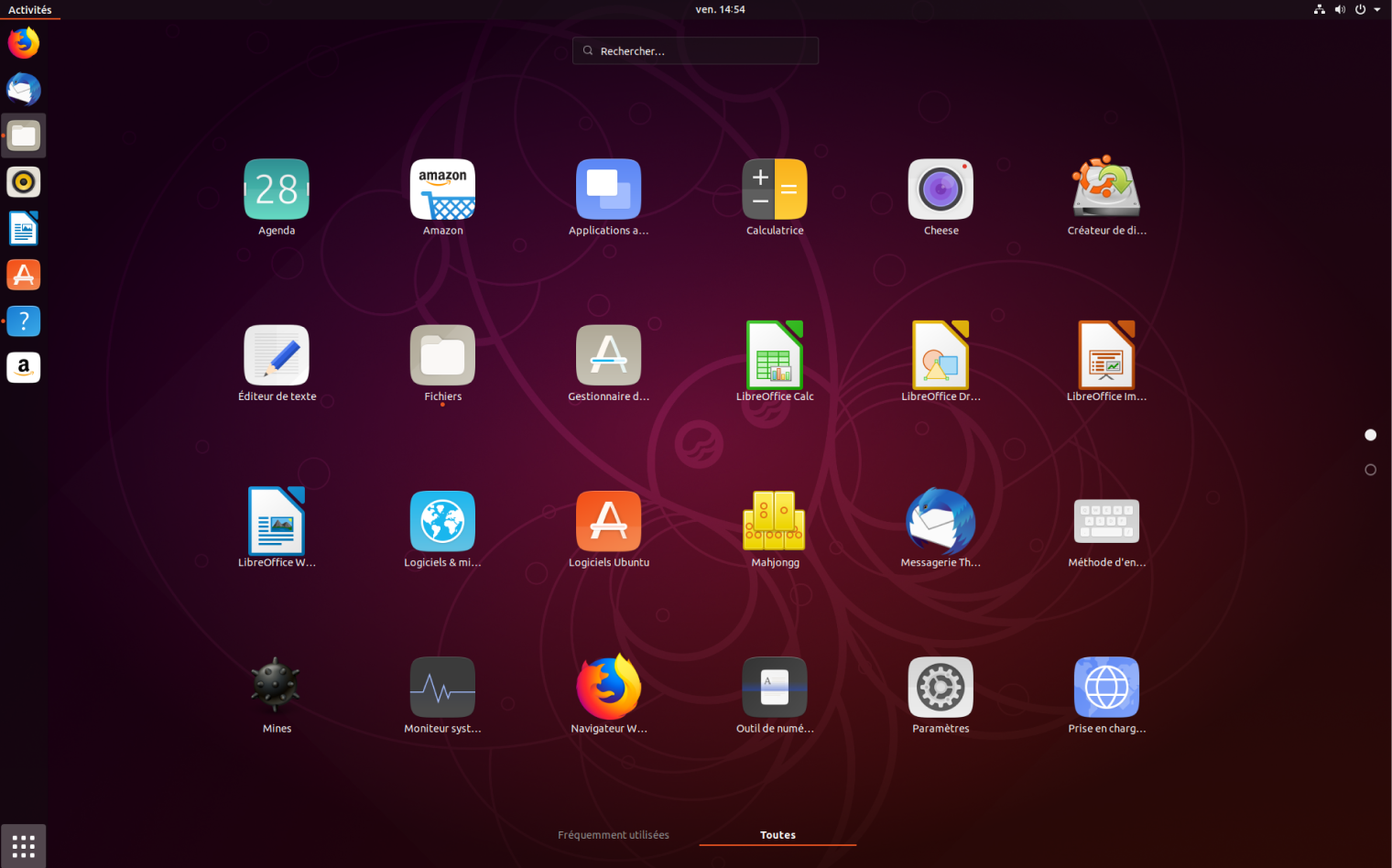Open the Applications a... folder icon
The width and height of the screenshot is (1392, 868).
[609, 190]
